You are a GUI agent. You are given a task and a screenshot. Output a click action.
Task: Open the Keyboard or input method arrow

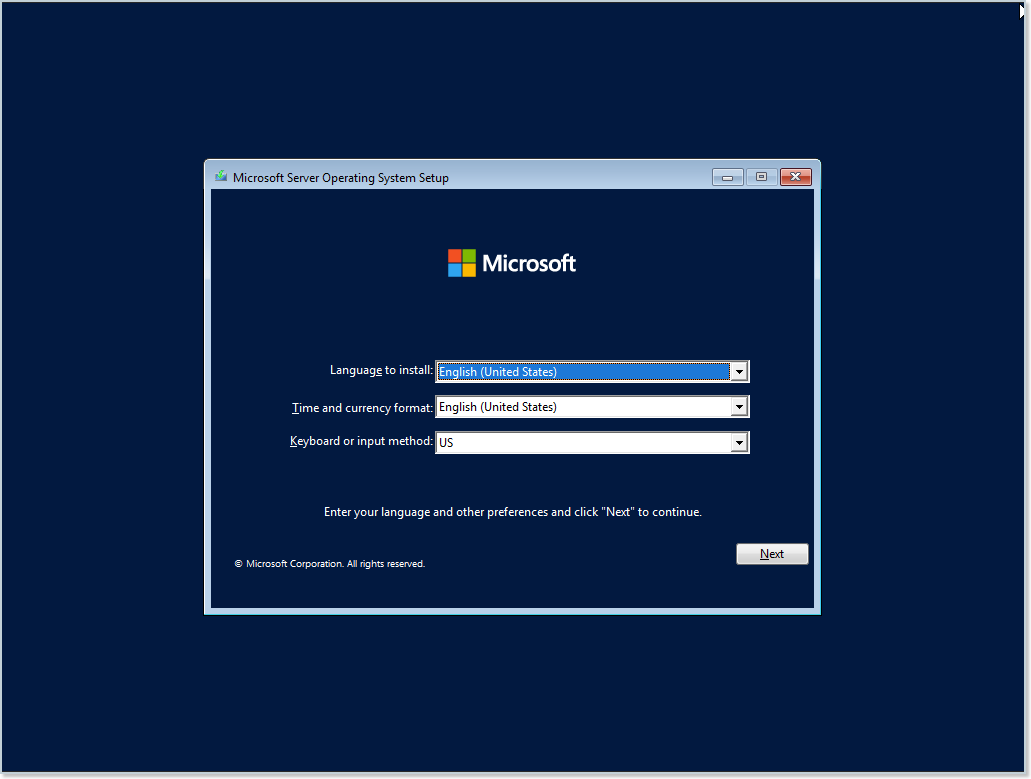(739, 443)
